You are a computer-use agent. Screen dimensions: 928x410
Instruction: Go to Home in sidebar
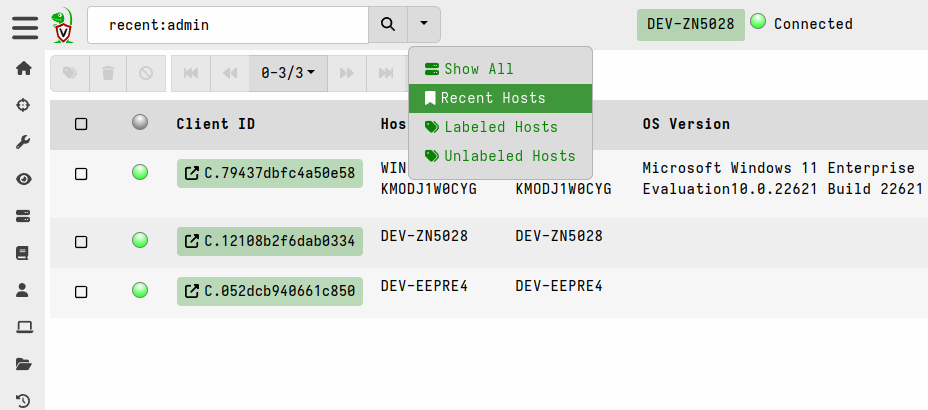(24, 69)
